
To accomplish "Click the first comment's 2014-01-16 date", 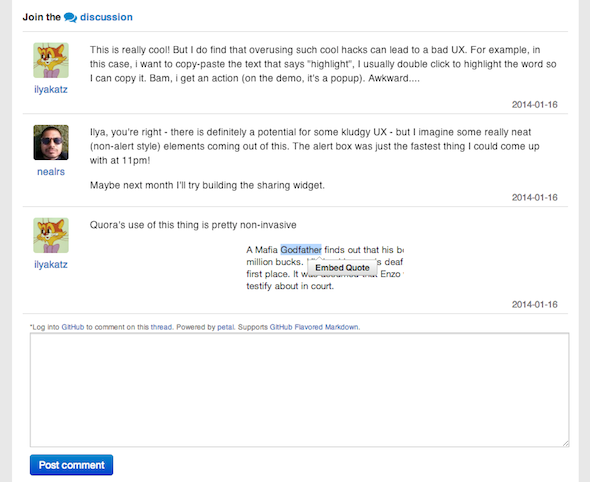I will (x=534, y=105).
